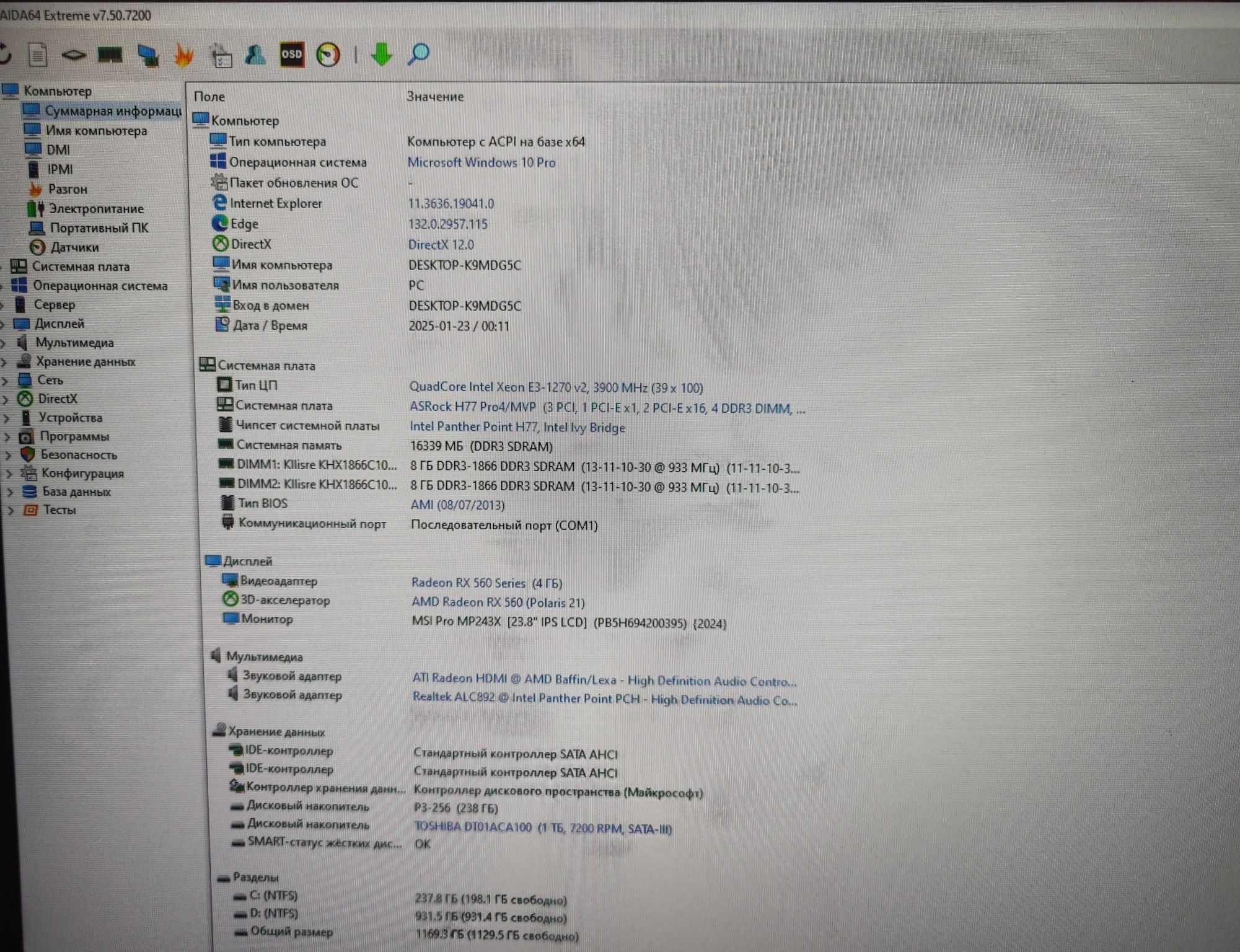Expand the Дисплей tree node

[x=4, y=324]
